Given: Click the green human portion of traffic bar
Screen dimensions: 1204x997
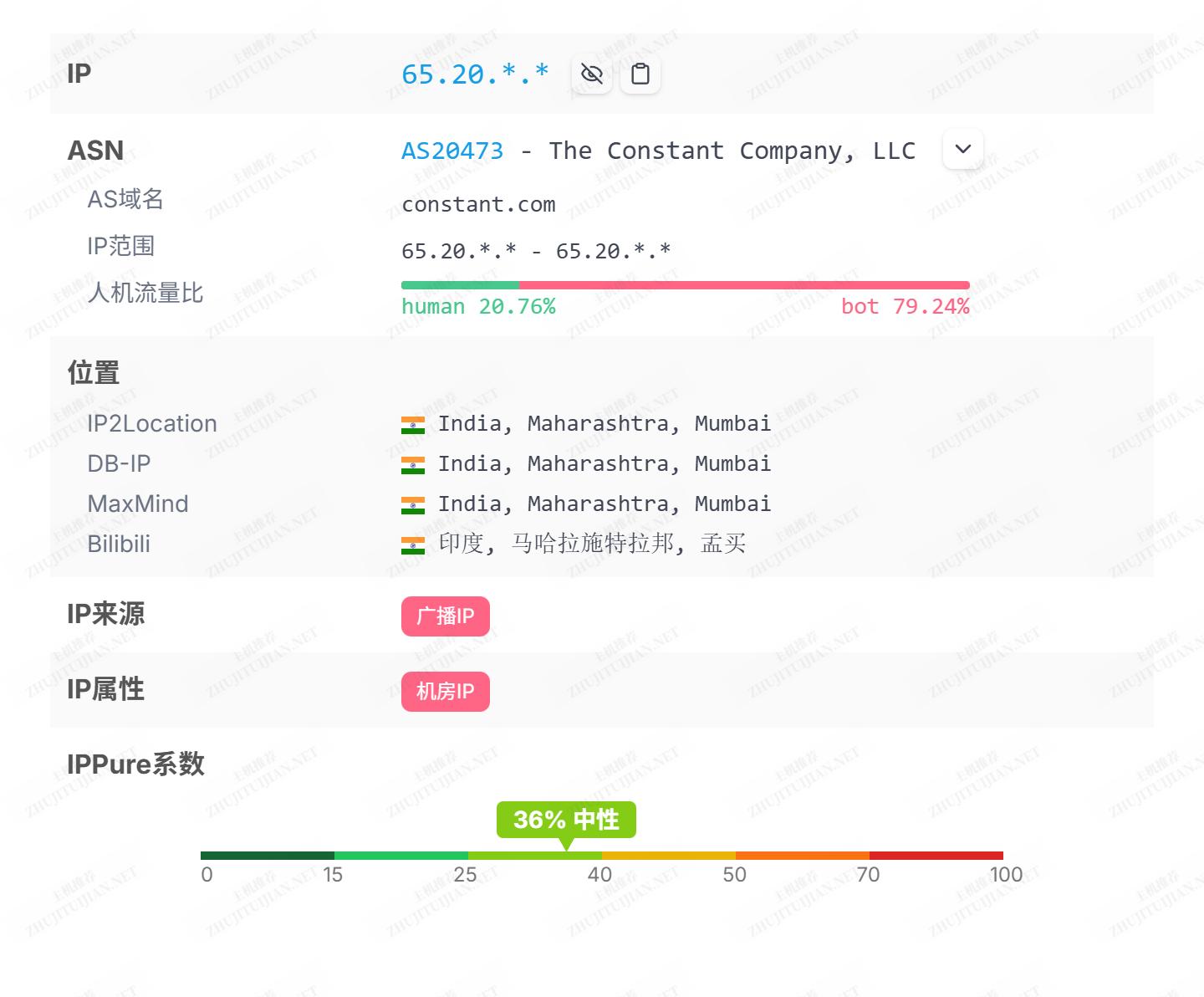Looking at the screenshot, I should (460, 285).
